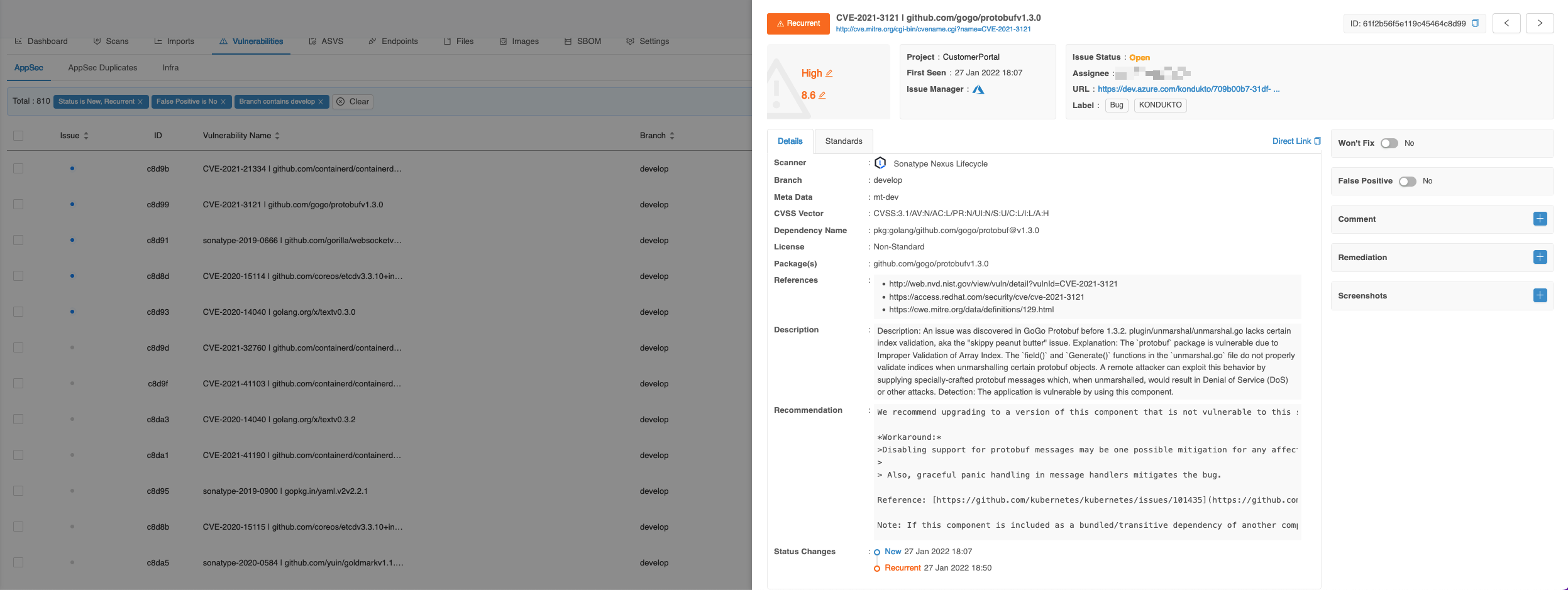Click the Recurrent status change entry
The height and width of the screenshot is (590, 1568).
coord(933,568)
